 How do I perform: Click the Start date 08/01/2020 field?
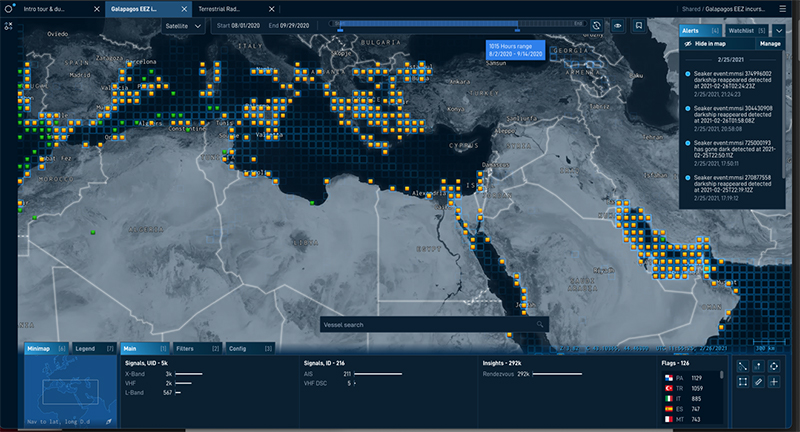point(238,26)
